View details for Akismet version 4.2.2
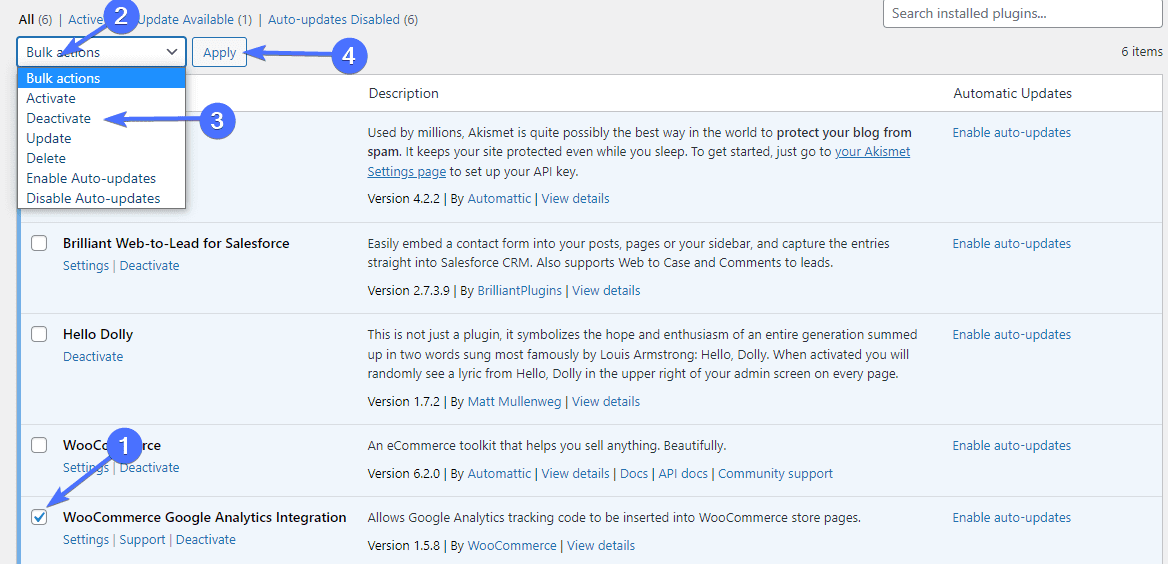Viewport: 1168px width, 564px height. click(x=575, y=199)
